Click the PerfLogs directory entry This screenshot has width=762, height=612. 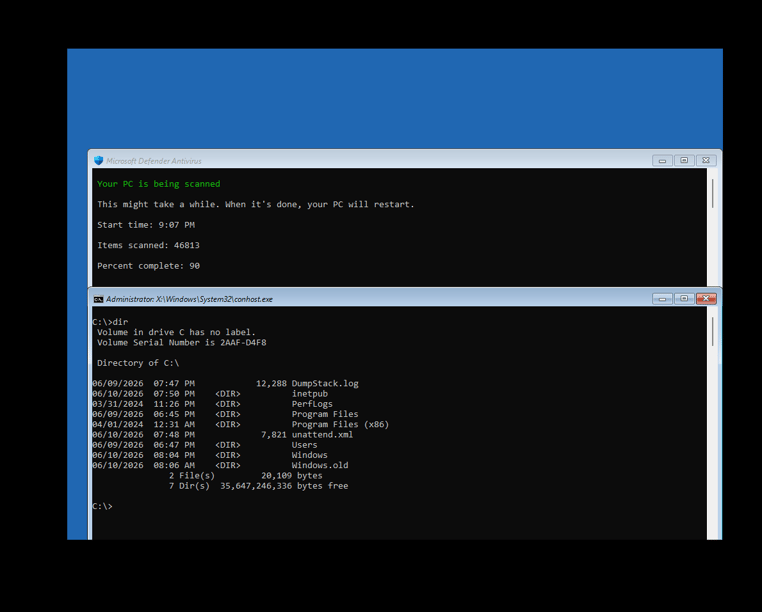click(x=212, y=403)
